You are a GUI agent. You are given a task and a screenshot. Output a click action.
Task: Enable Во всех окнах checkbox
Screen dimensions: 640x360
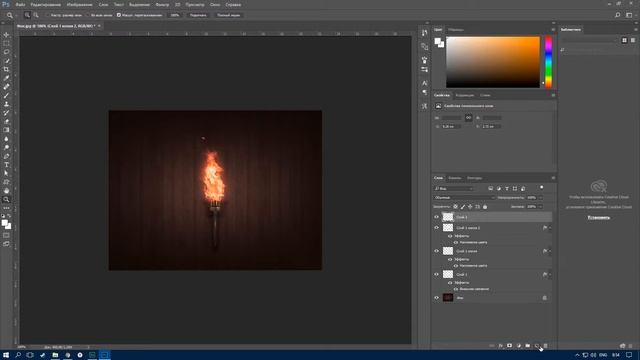pyautogui.click(x=87, y=15)
